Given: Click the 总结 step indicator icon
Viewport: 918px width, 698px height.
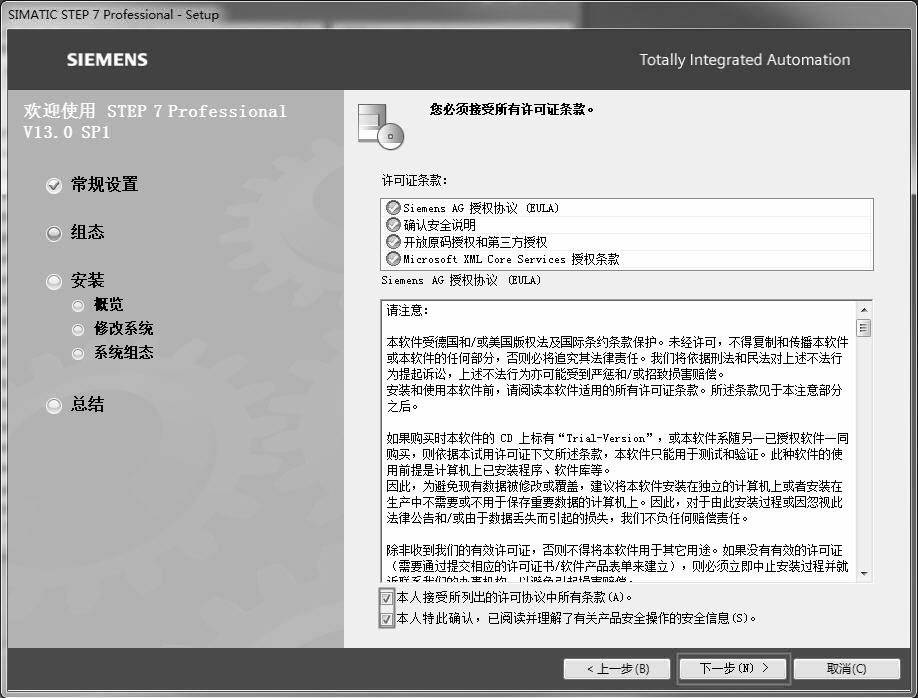Looking at the screenshot, I should [54, 405].
